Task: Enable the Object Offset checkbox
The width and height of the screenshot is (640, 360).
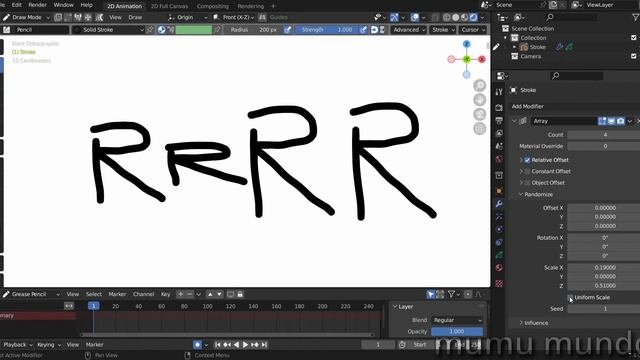Action: [527, 183]
